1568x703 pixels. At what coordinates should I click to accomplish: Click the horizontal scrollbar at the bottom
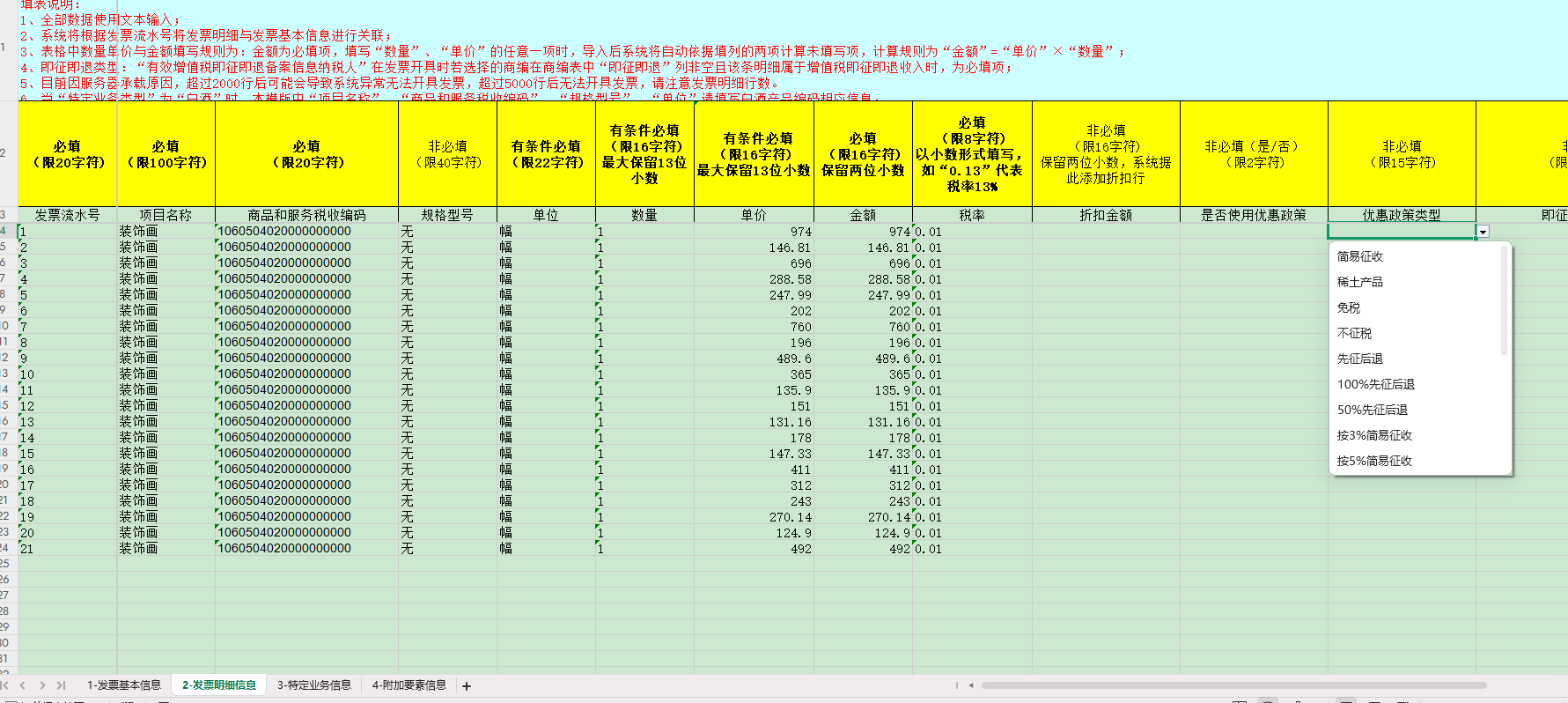click(1233, 685)
